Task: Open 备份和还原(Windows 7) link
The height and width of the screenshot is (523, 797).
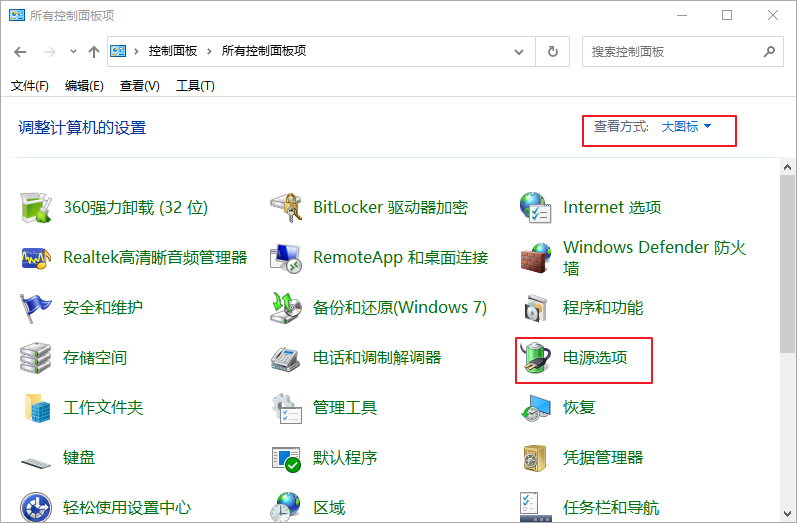Action: coord(400,307)
